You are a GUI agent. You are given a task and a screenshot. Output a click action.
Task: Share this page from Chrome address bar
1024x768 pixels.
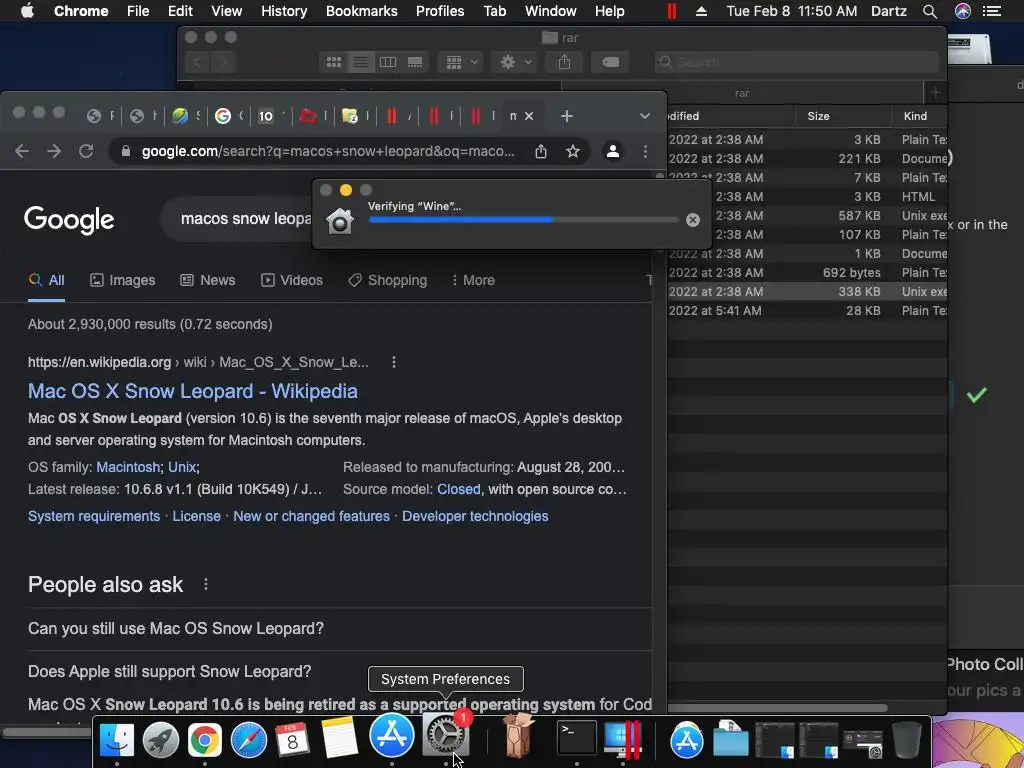click(541, 152)
